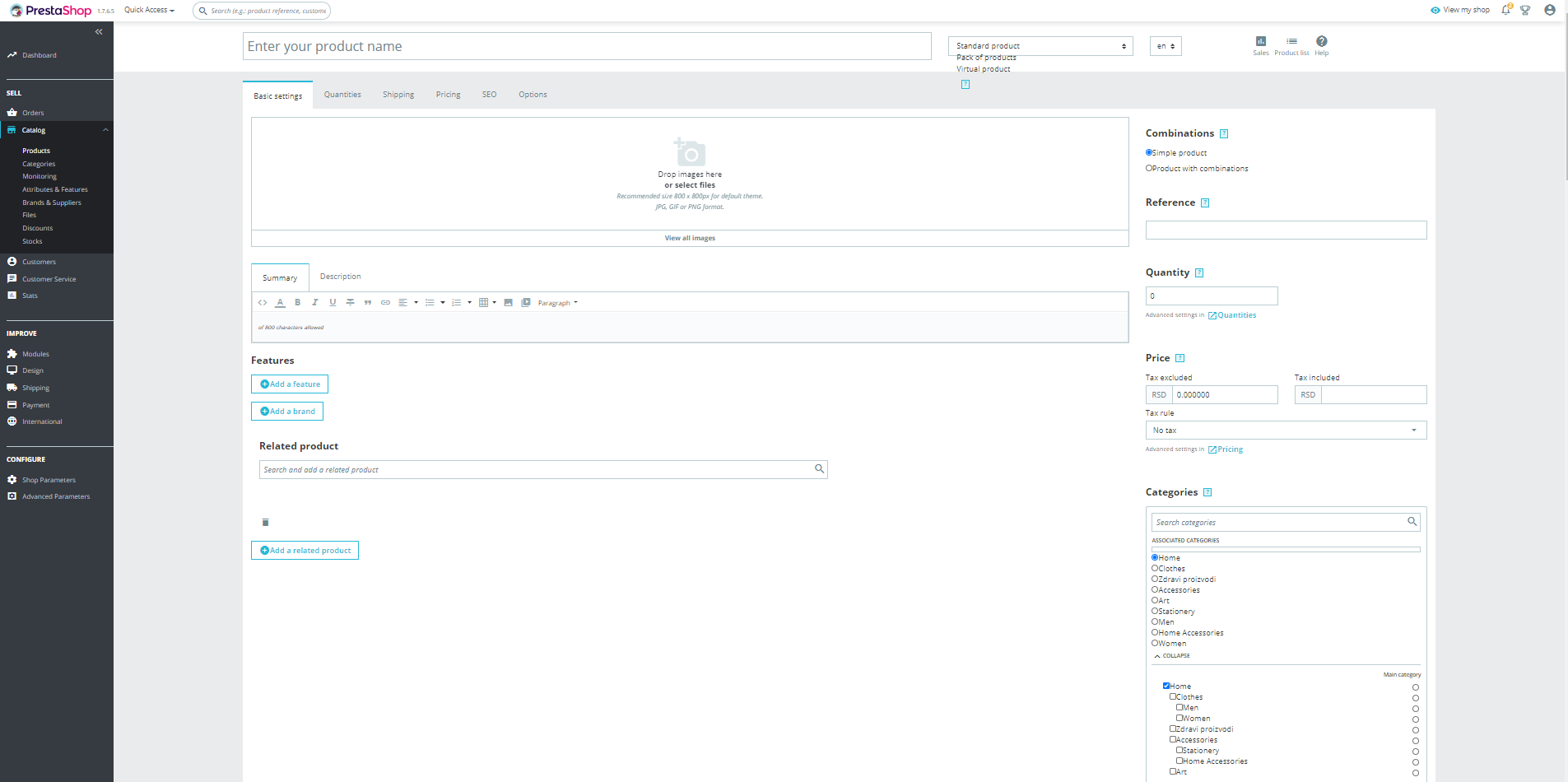
Task: Click Add a brand button
Action: [x=287, y=412]
